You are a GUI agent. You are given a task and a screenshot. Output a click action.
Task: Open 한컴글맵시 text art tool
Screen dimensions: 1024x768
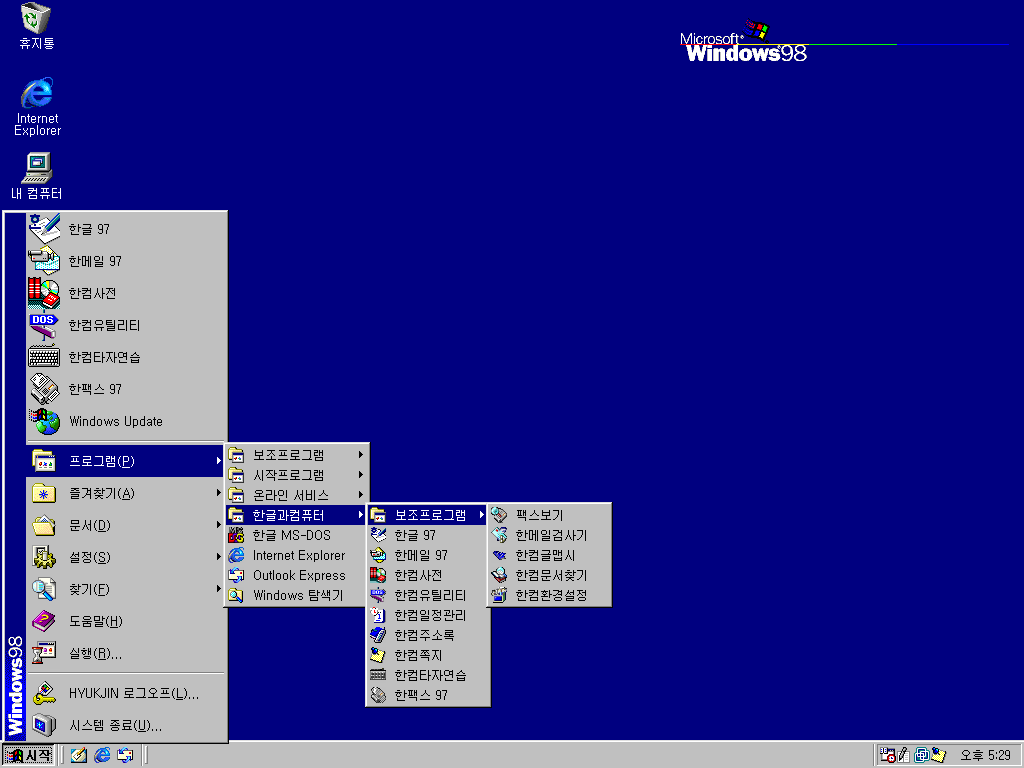click(x=549, y=555)
